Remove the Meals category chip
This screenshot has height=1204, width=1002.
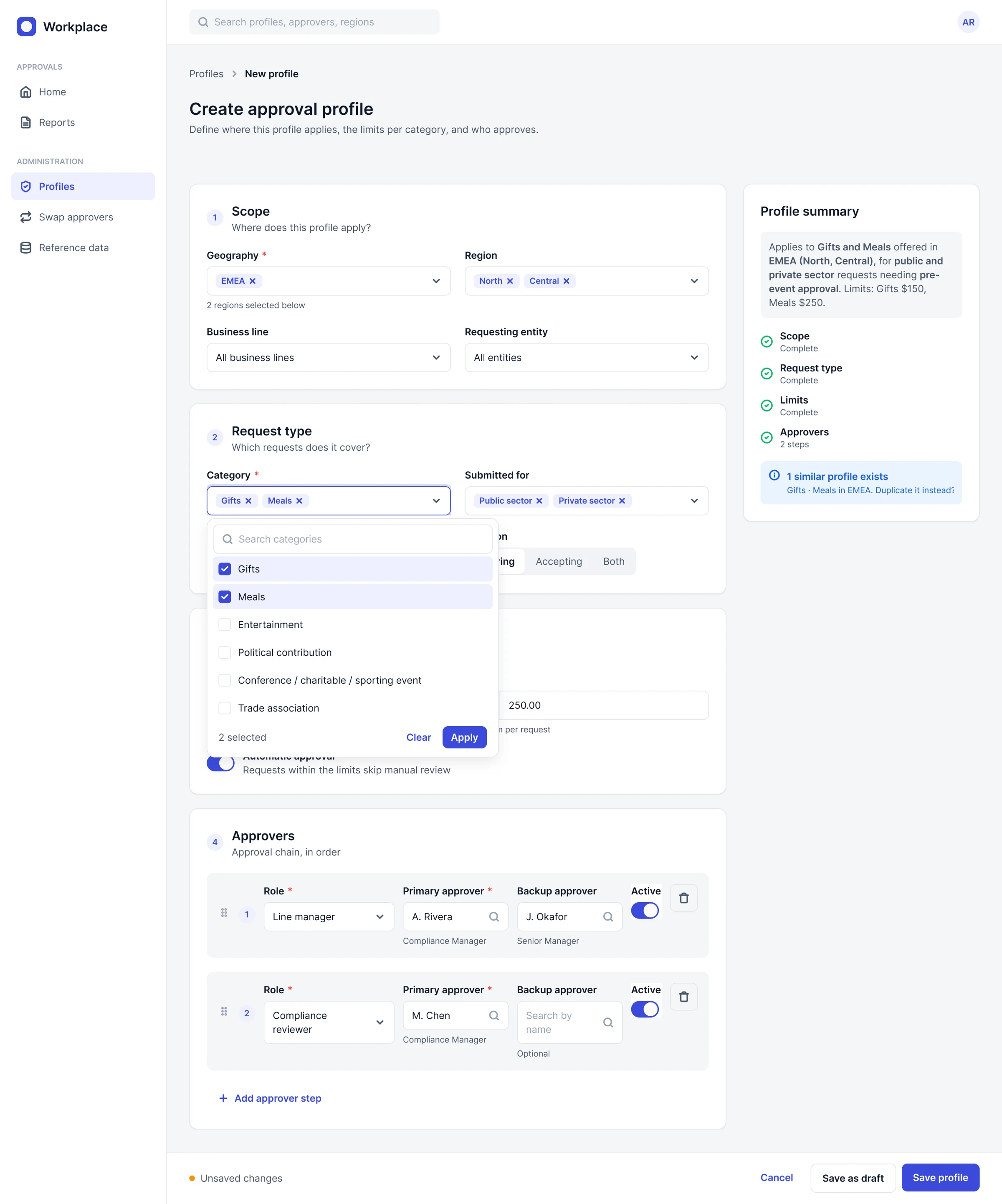click(x=299, y=500)
